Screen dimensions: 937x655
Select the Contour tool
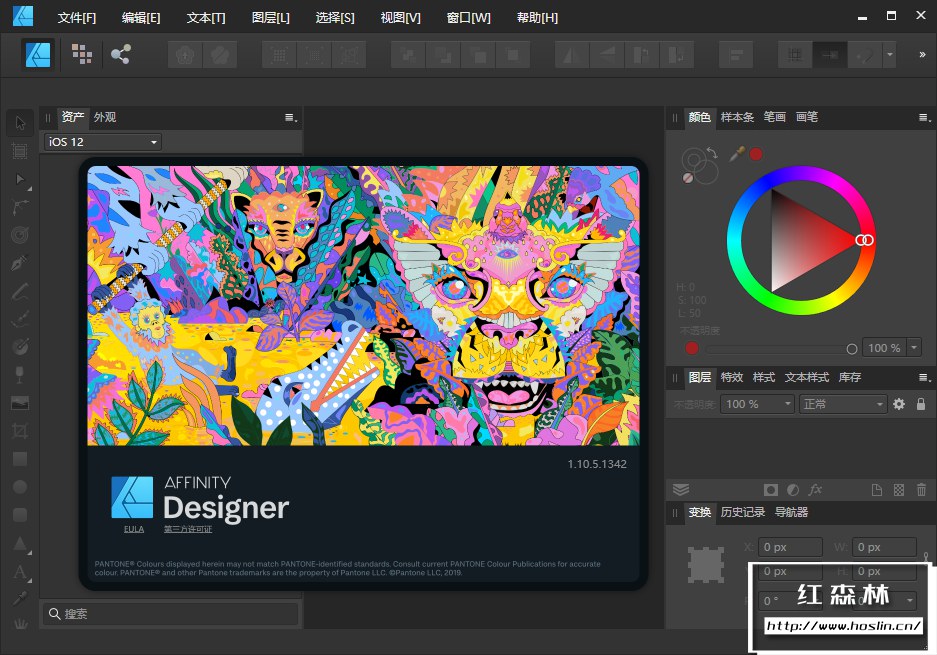20,235
